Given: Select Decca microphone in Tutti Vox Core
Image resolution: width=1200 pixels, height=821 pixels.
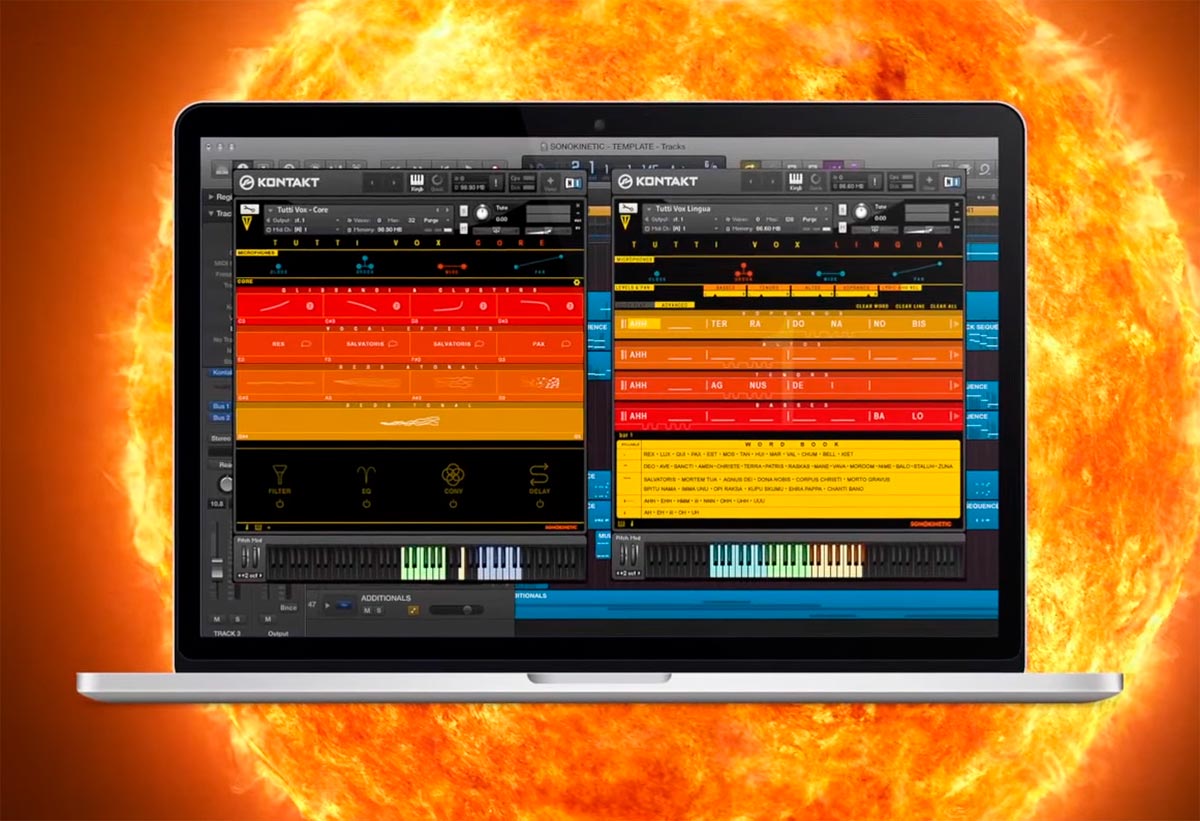Looking at the screenshot, I should pos(363,267).
